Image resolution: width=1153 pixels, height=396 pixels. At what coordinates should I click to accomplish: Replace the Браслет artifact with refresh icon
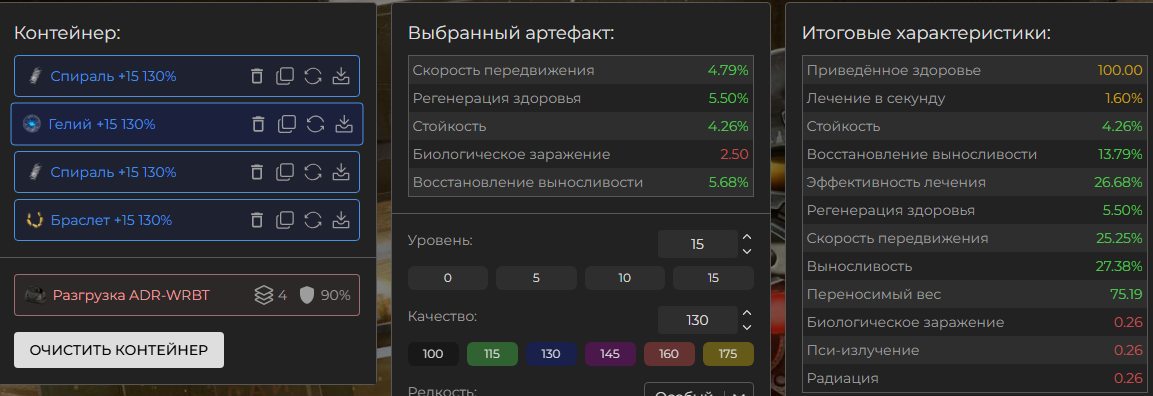click(x=313, y=220)
